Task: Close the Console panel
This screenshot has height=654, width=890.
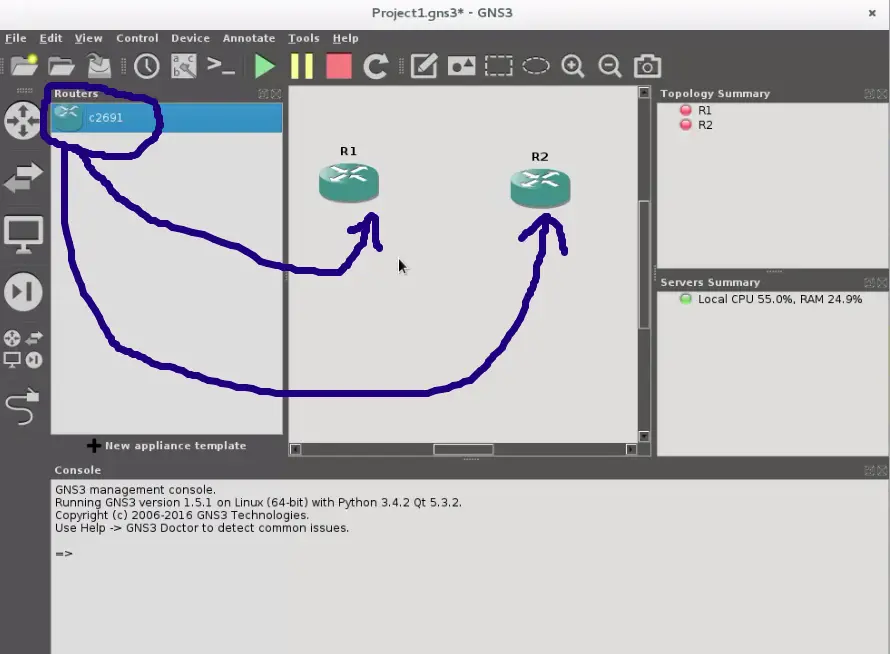Action: tap(882, 470)
